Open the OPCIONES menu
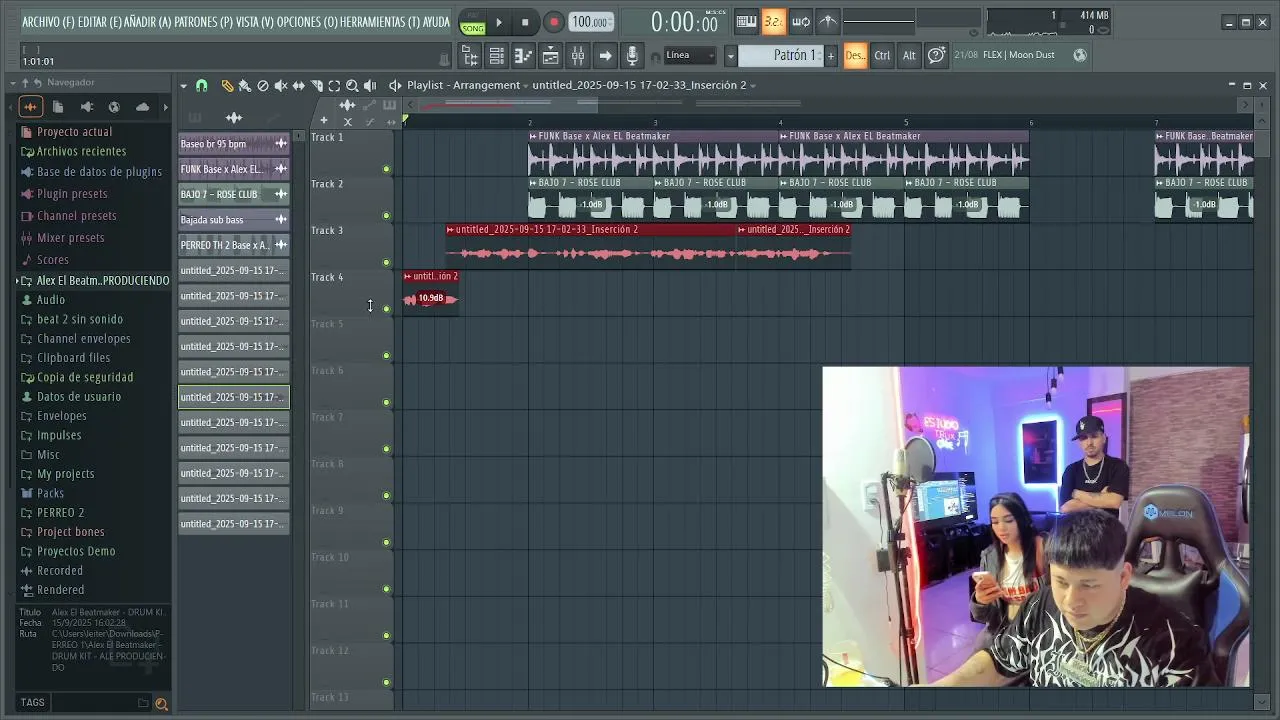1280x720 pixels. click(307, 22)
